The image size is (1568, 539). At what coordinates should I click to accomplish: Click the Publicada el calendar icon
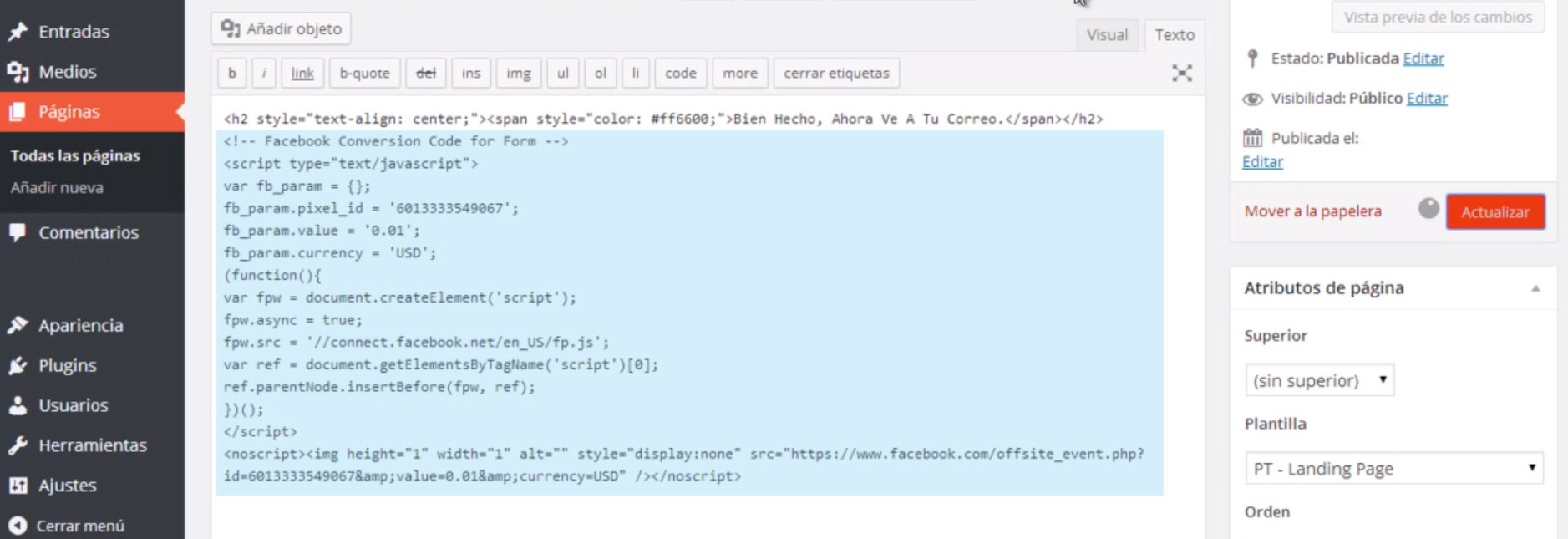click(x=1252, y=138)
